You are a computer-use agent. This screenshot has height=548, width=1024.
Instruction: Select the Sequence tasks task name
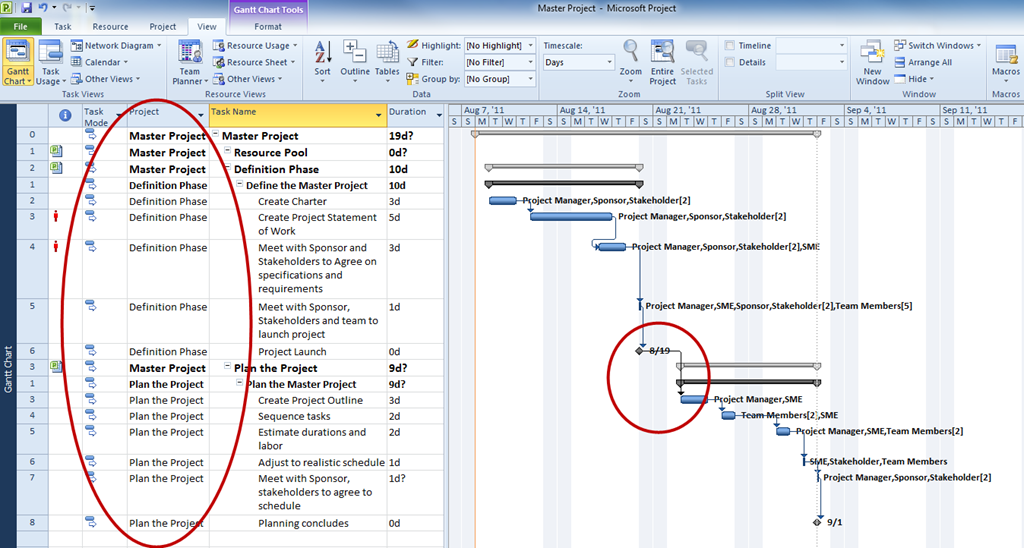(x=294, y=416)
